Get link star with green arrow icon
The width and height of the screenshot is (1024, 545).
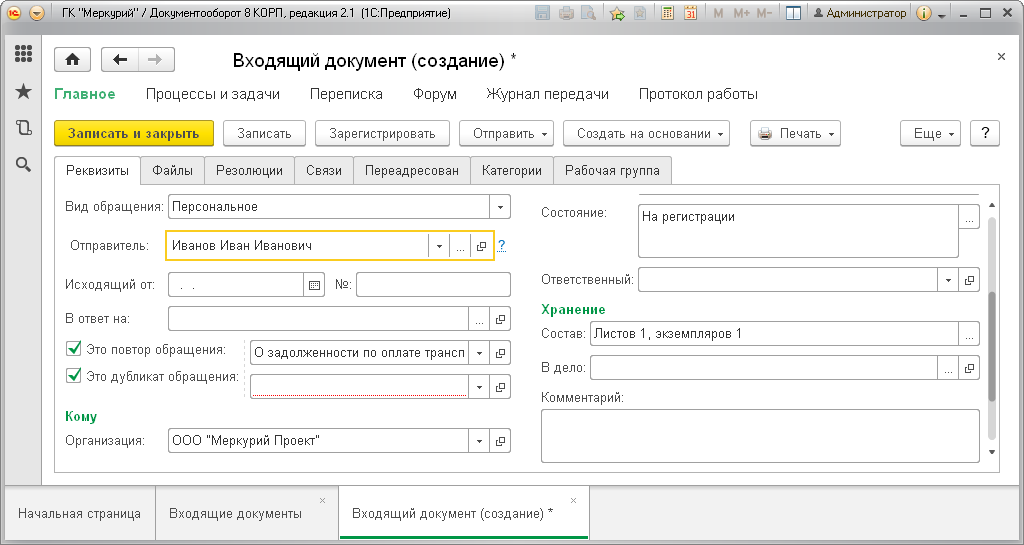(617, 13)
